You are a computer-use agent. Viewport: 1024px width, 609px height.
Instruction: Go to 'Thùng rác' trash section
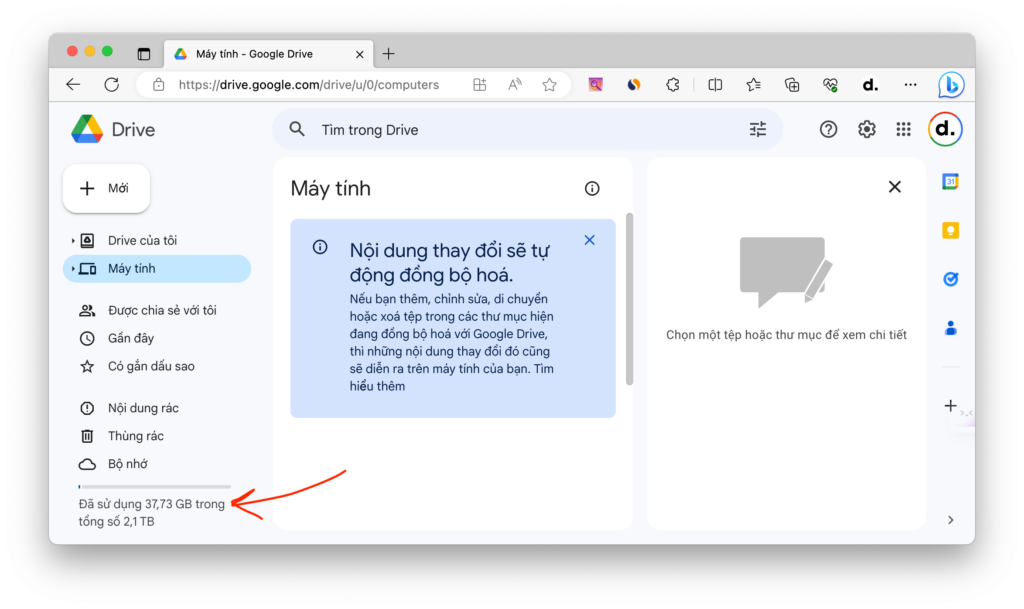135,436
